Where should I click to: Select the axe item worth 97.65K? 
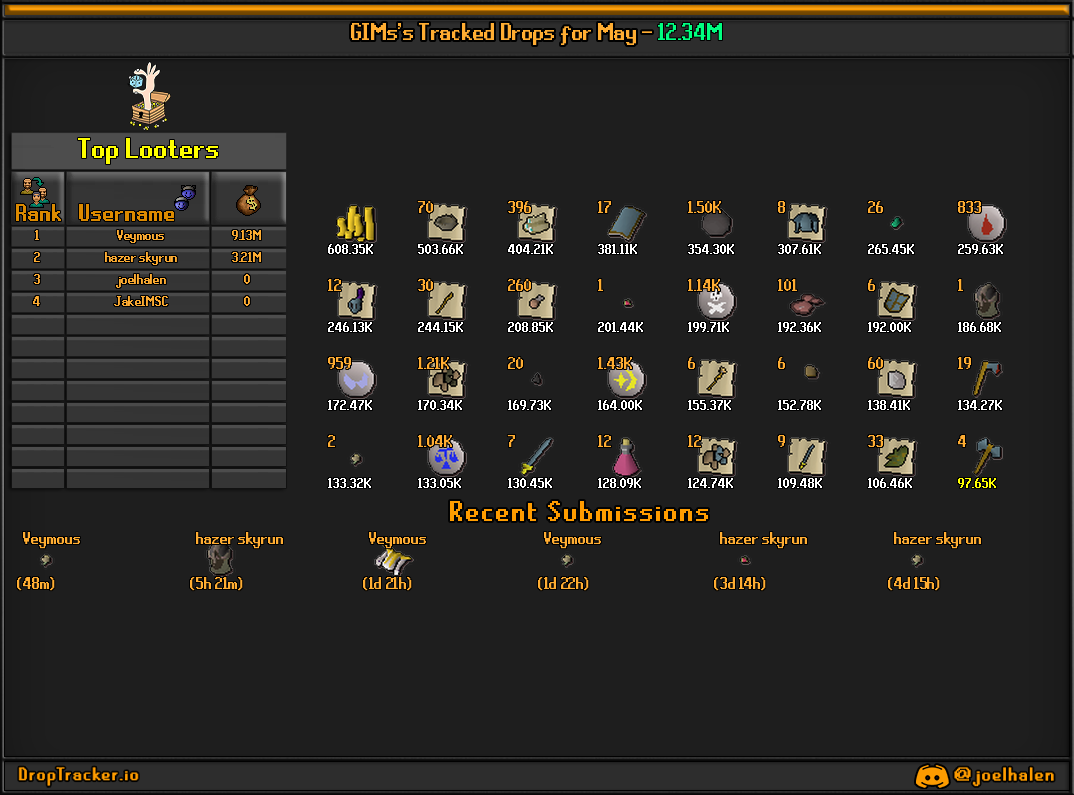coord(987,456)
